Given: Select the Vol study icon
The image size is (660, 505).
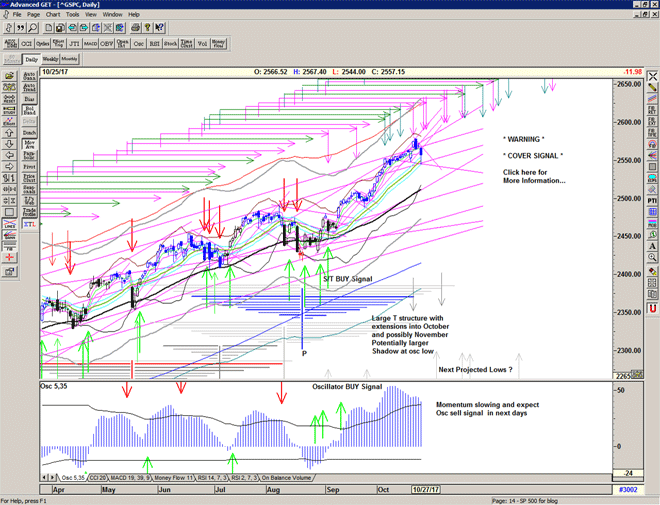Looking at the screenshot, I should coord(202,43).
